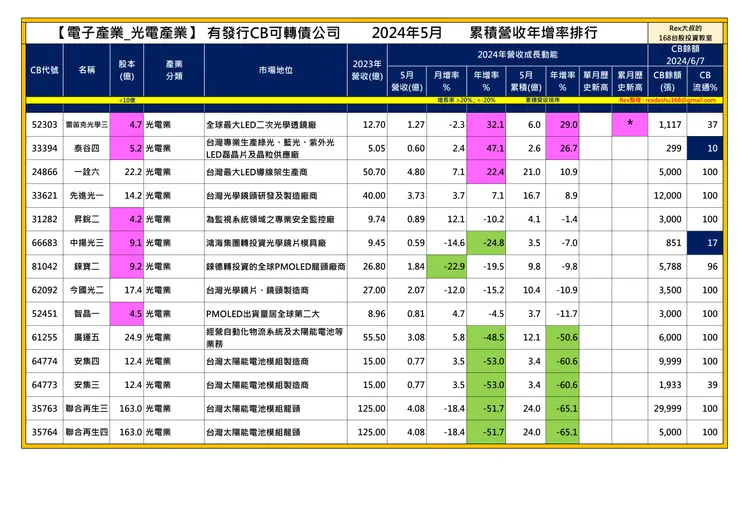The width and height of the screenshot is (740, 523).
Task: Click the name 先進光一
Action: pyautogui.click(x=86, y=195)
